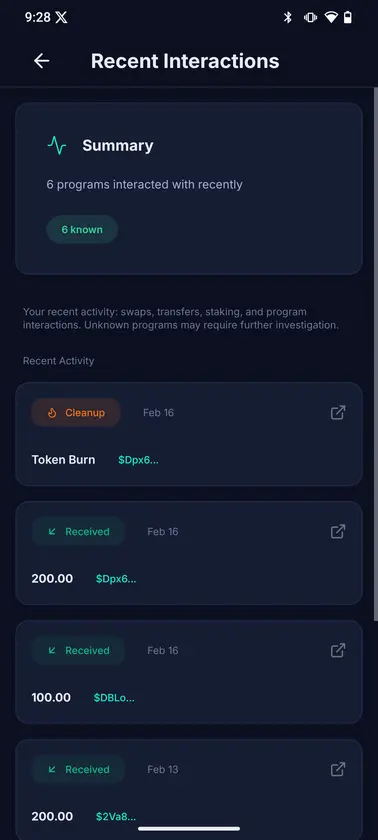
Task: Tap the Received badge on 100.00 entry
Action: point(78,650)
